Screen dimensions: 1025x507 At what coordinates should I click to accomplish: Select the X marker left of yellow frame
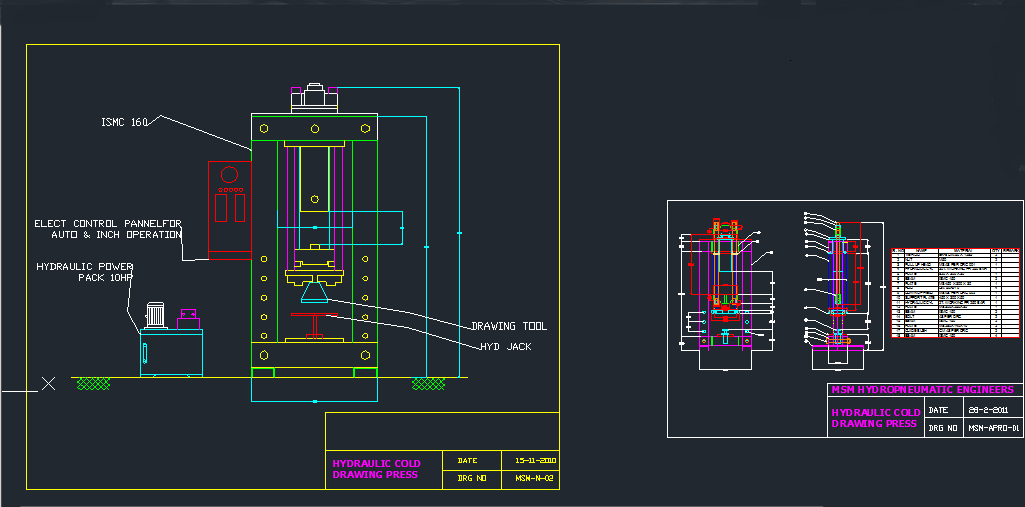[48, 384]
